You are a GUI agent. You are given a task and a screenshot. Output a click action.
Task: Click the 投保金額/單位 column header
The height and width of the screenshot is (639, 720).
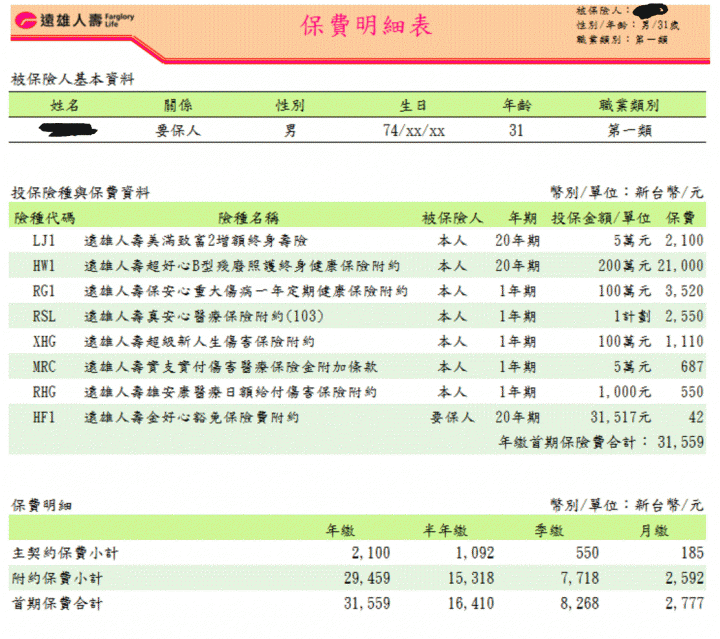pos(601,218)
